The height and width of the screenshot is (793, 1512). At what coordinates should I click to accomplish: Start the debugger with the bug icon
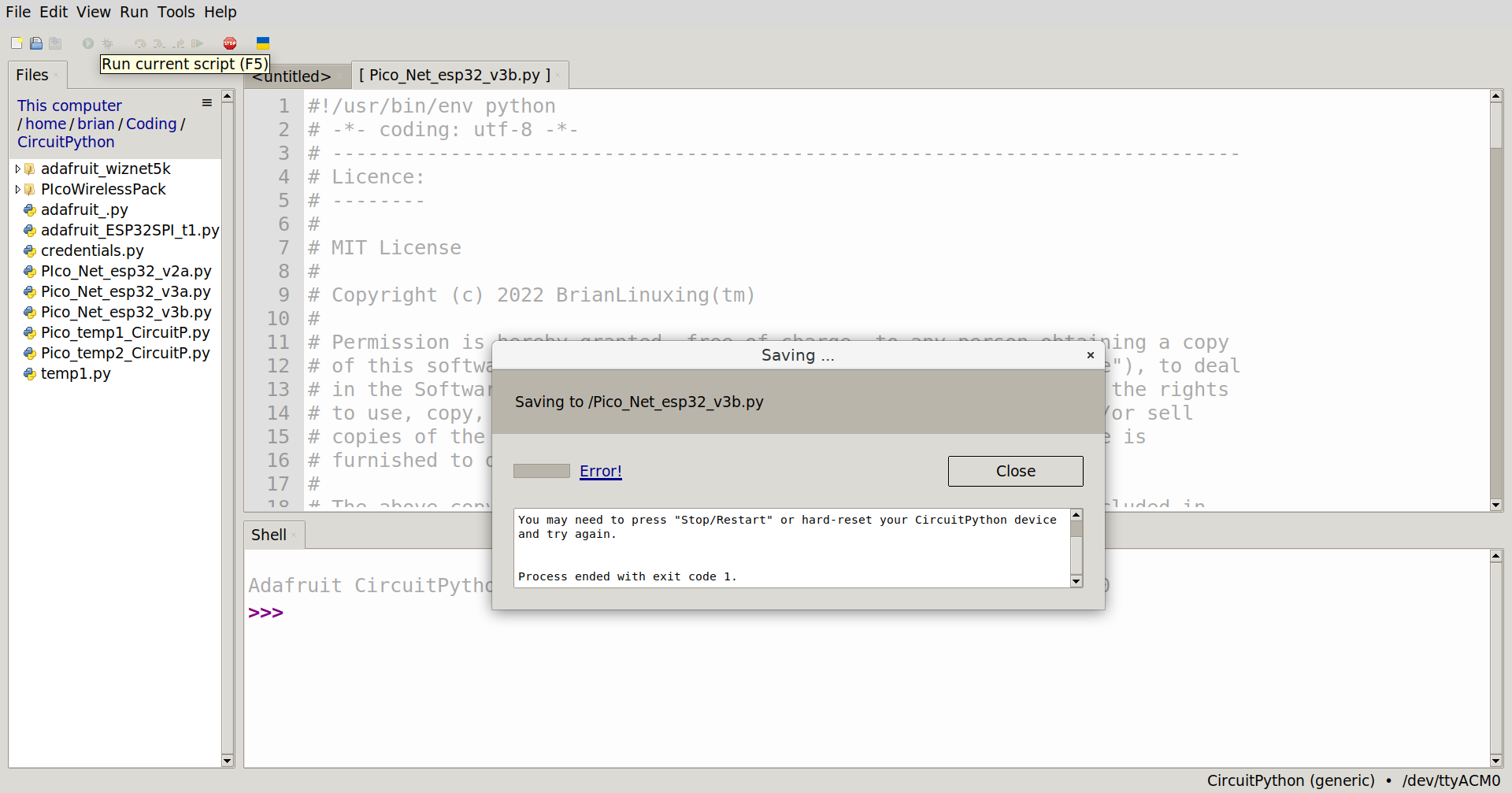tap(108, 43)
